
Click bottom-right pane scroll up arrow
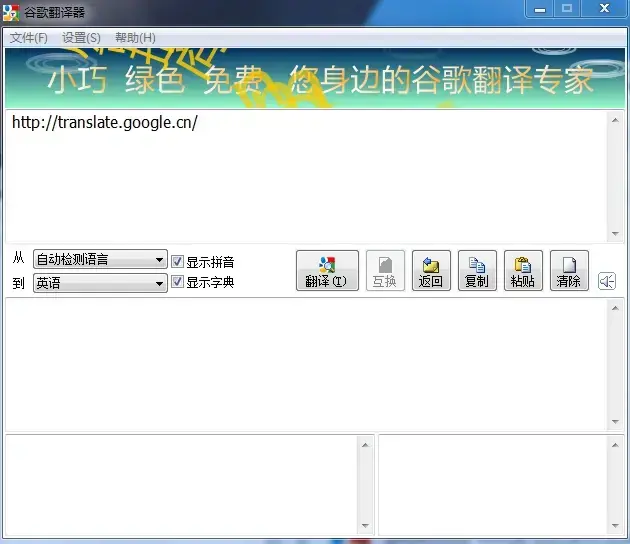[x=615, y=445]
